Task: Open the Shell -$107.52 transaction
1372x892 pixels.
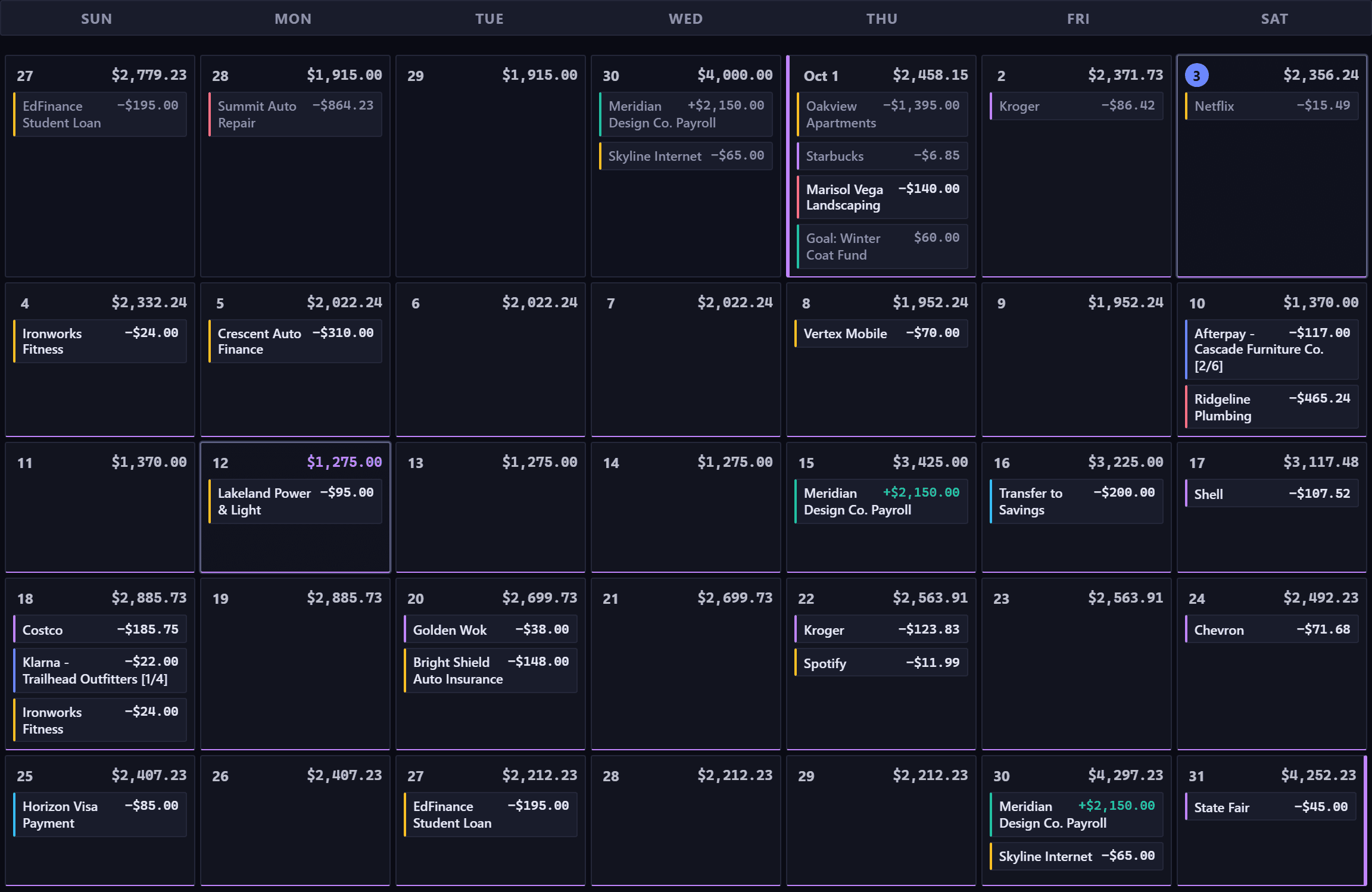Action: [1271, 494]
